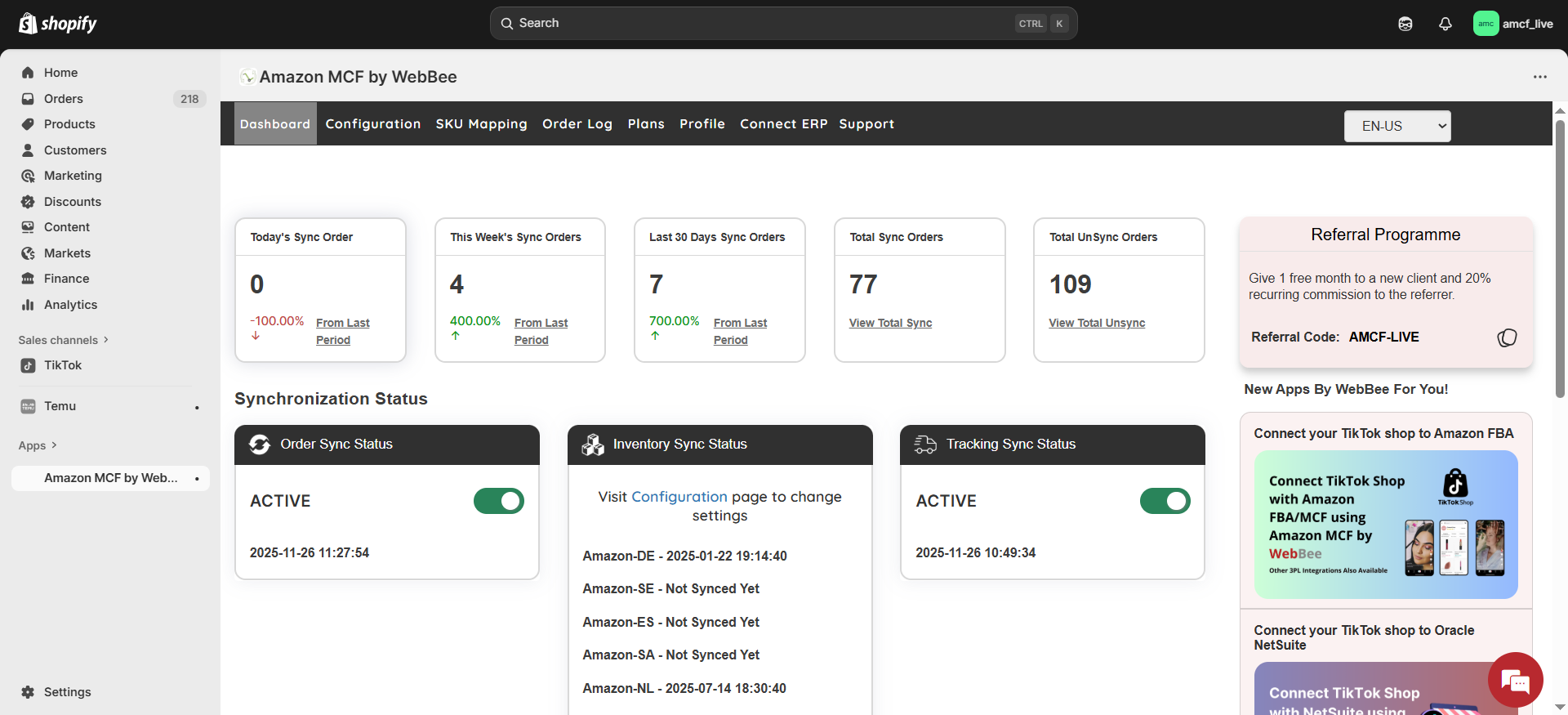Click the View Total Unsync link
Screen dimensions: 1568x715
tap(1096, 323)
